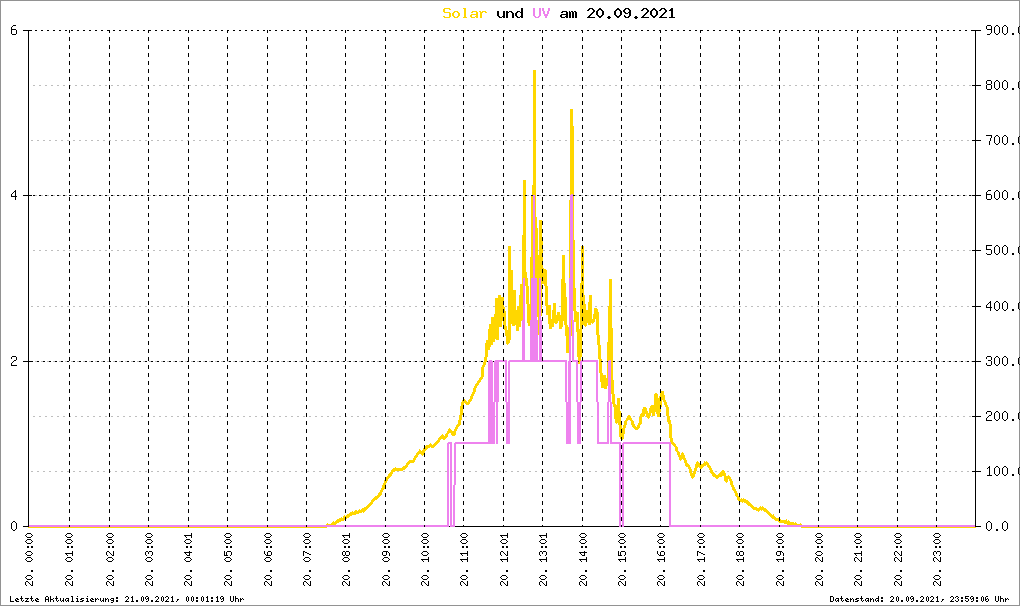Select the right axis value 600.0
Image resolution: width=1020 pixels, height=606 pixels.
[999, 195]
